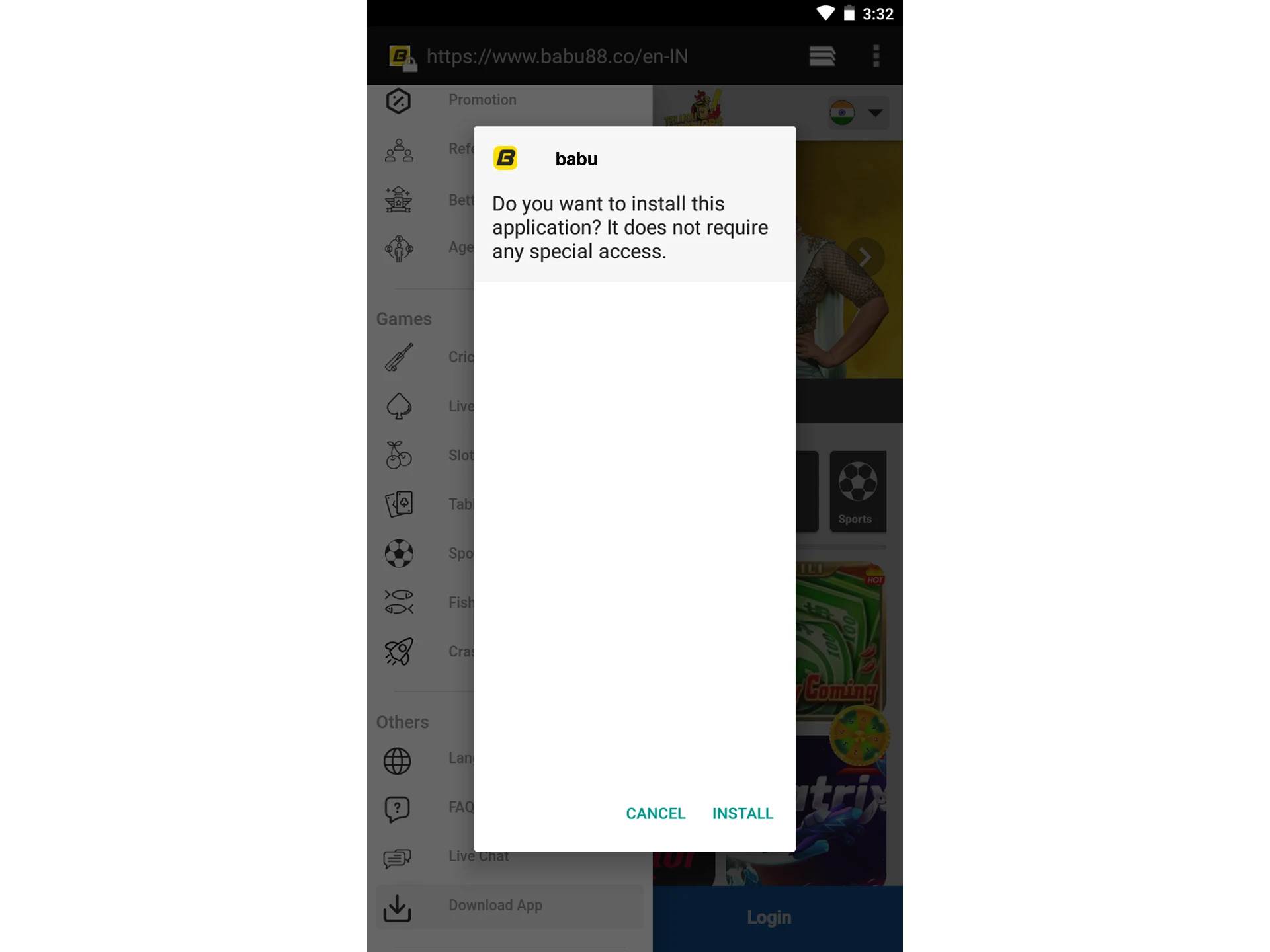This screenshot has height=952, width=1270.
Task: Click the Slots cherry icon
Action: tap(399, 455)
